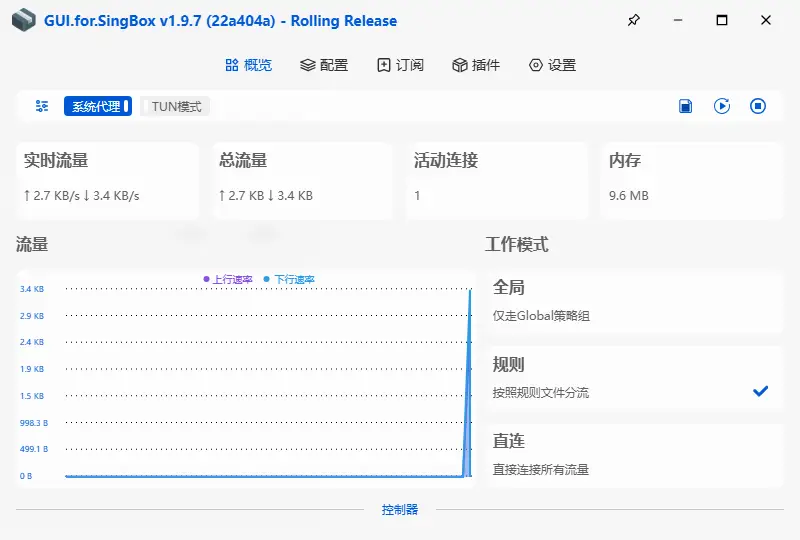Expand the 控制器 controller panel
The image size is (800, 540).
click(x=399, y=509)
